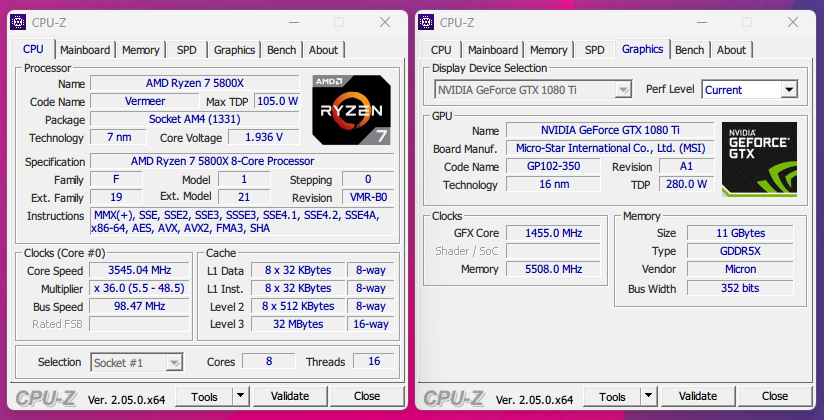The width and height of the screenshot is (824, 420).
Task: Open the Socket #1 selection dropdown
Action: click(x=137, y=363)
